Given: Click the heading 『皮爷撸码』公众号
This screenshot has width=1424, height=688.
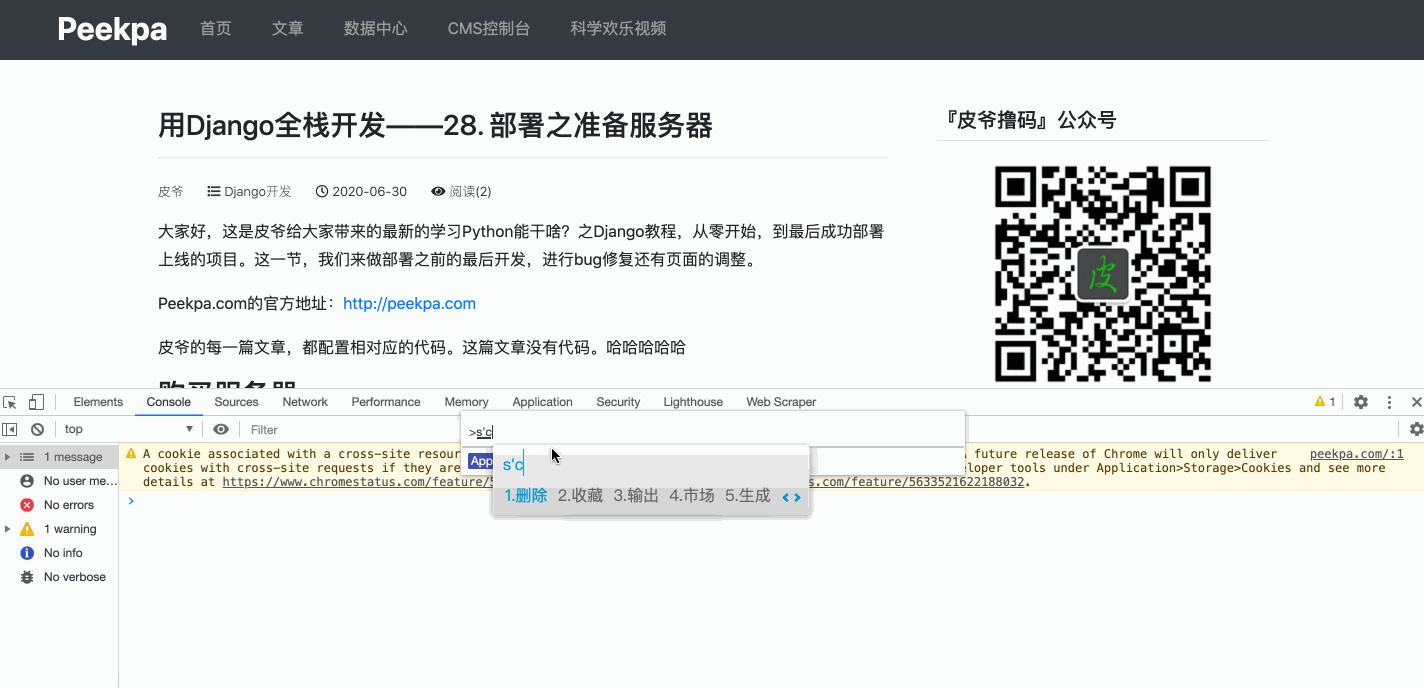Looking at the screenshot, I should click(x=1031, y=121).
